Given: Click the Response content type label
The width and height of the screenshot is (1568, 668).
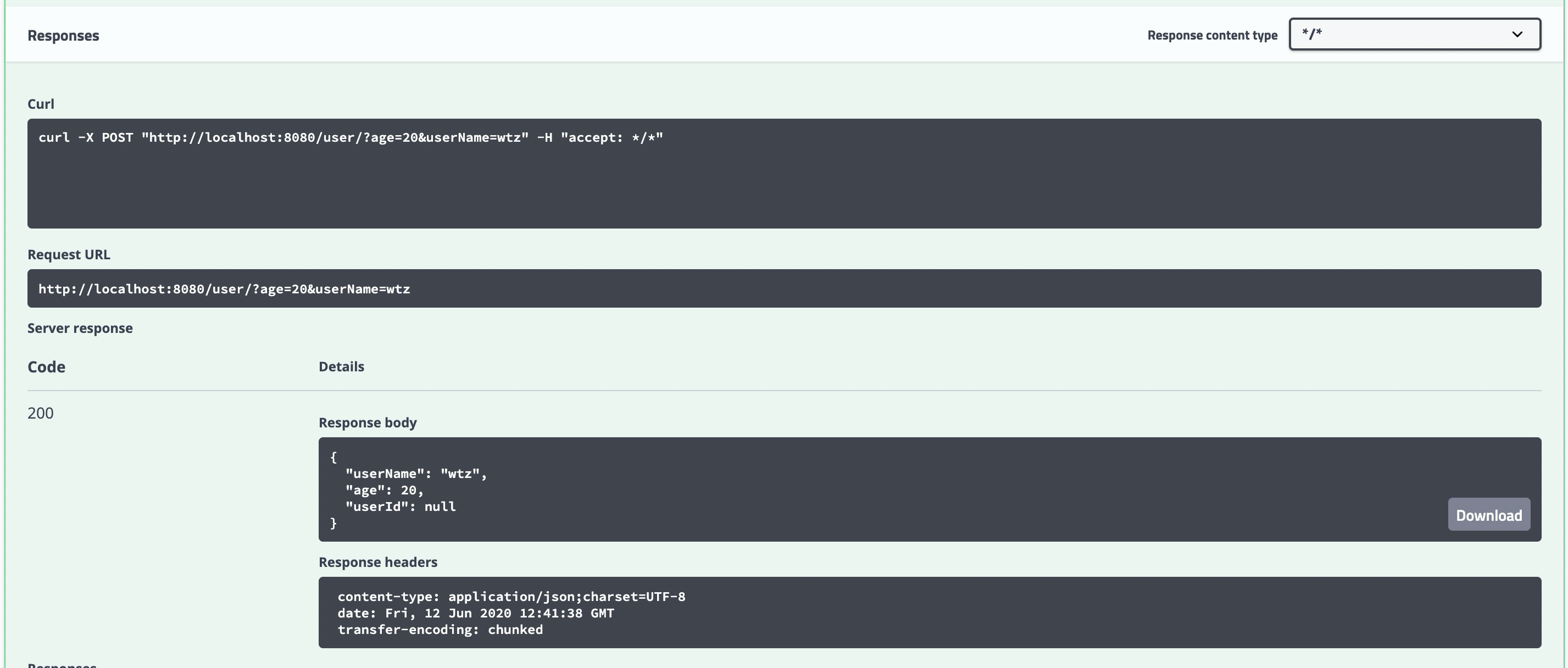Looking at the screenshot, I should pyautogui.click(x=1213, y=35).
